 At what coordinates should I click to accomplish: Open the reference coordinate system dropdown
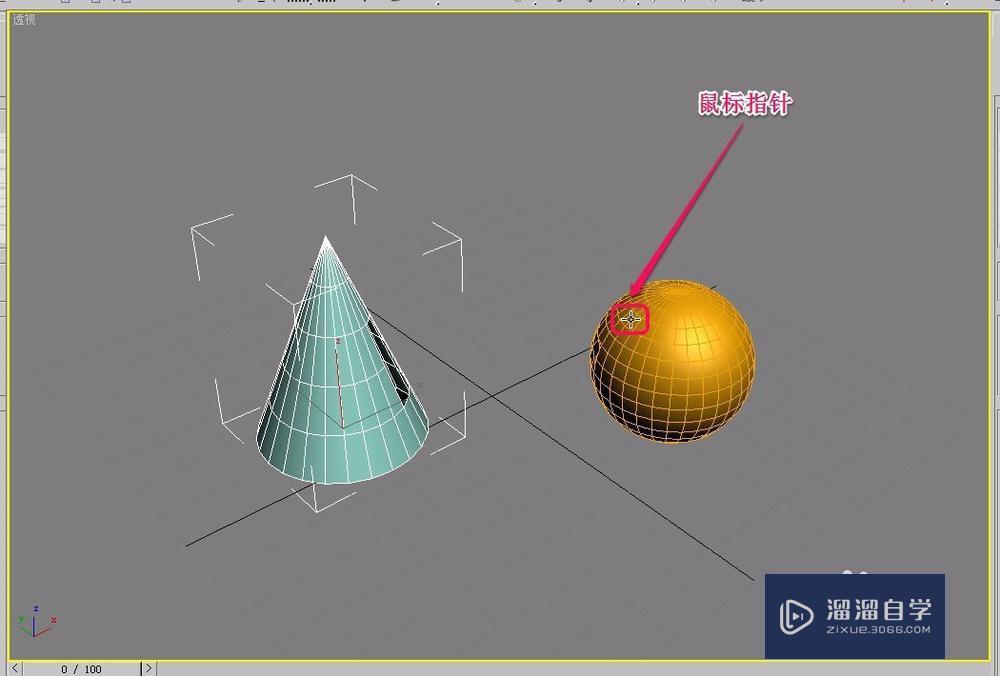click(x=310, y=3)
